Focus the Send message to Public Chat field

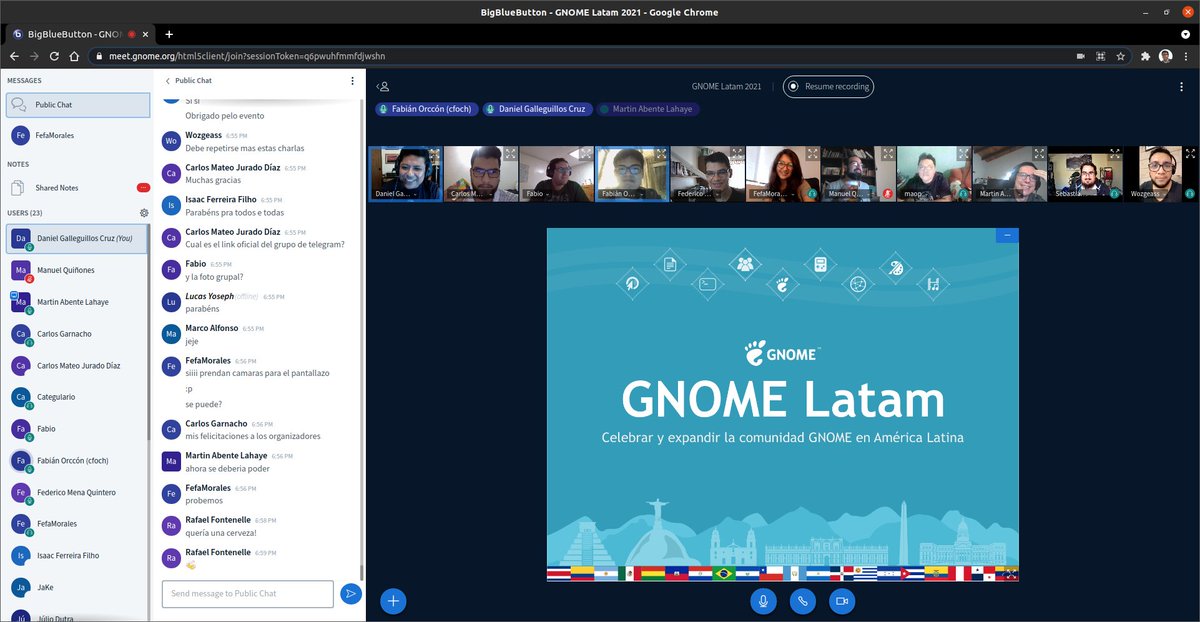point(247,594)
